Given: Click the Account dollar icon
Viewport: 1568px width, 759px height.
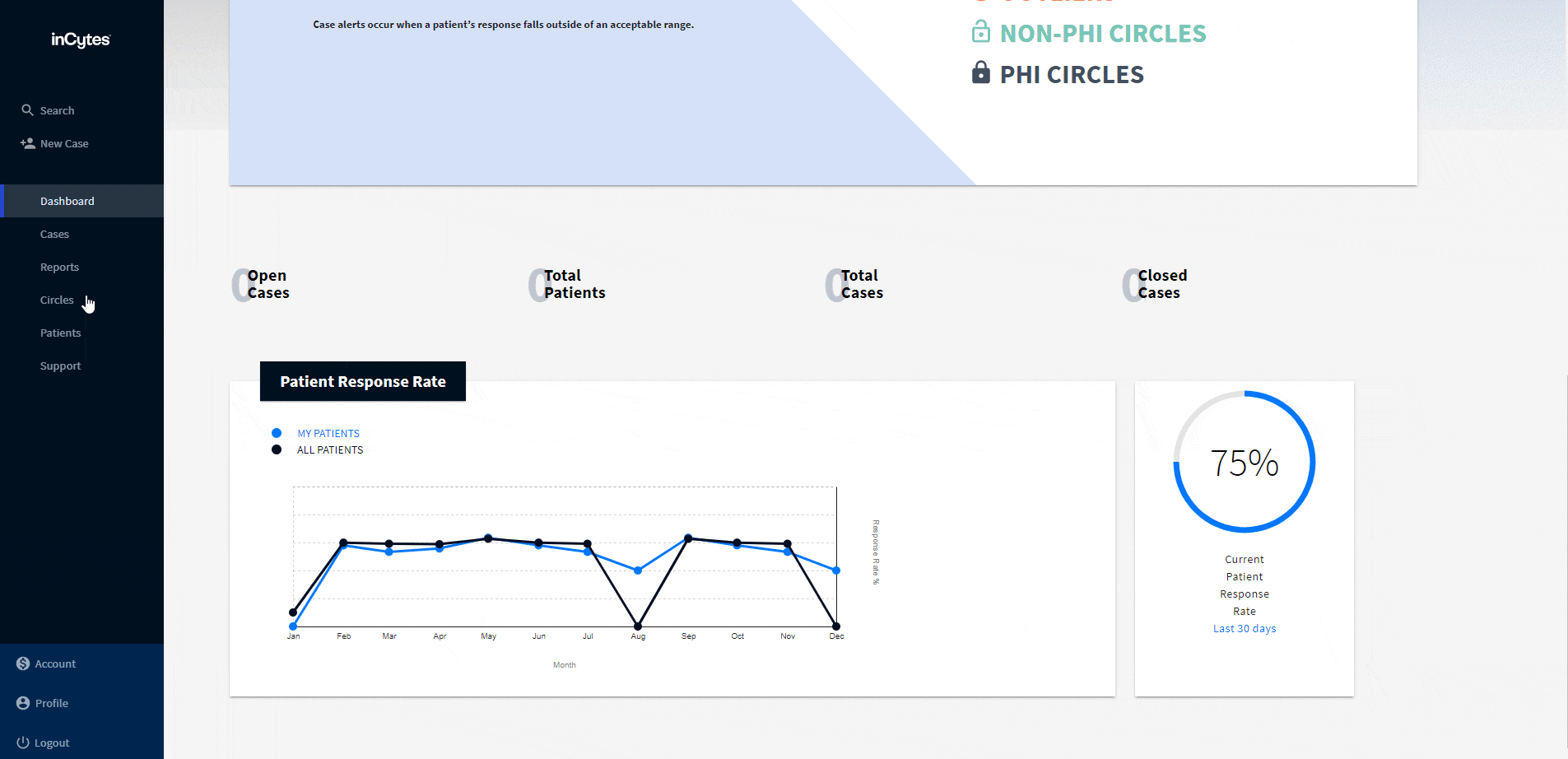Looking at the screenshot, I should point(23,664).
